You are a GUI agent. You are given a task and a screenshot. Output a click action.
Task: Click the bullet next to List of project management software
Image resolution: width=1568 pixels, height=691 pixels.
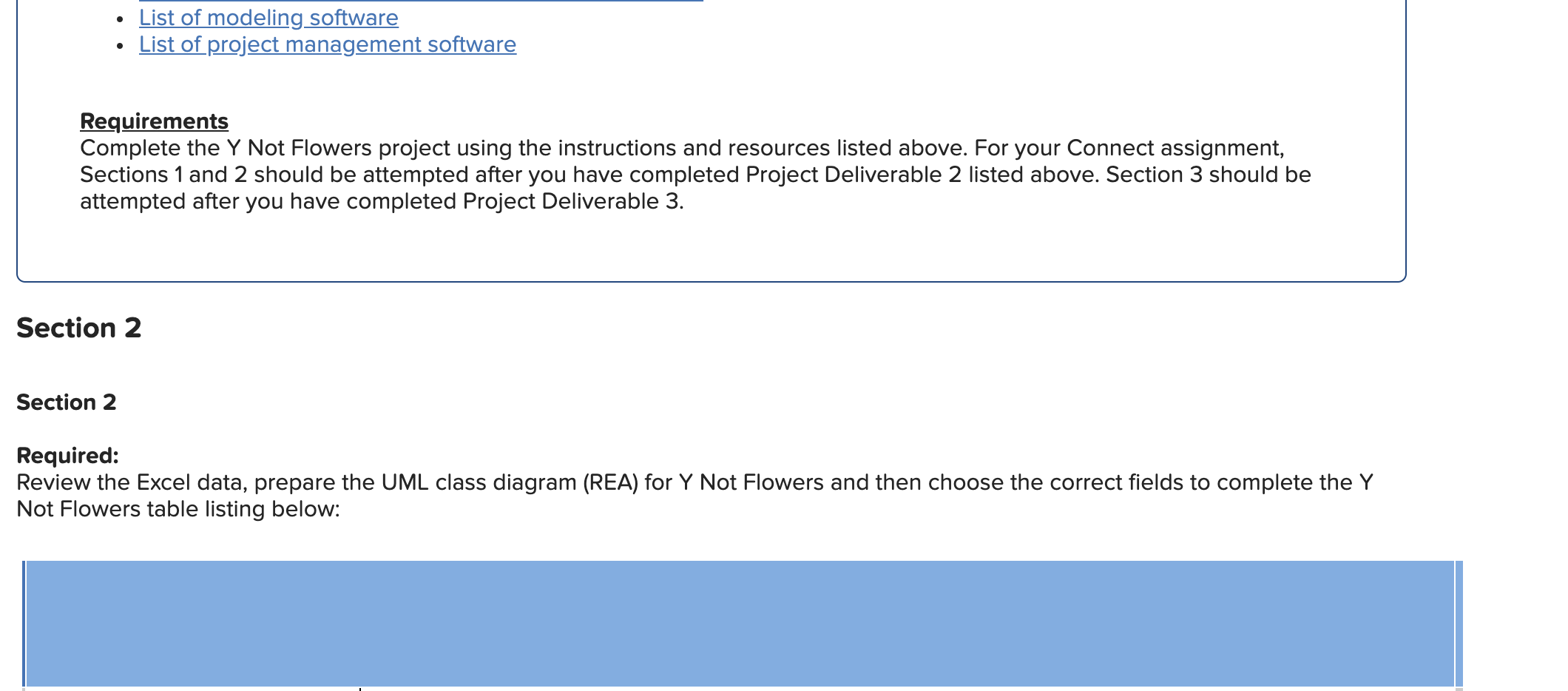[x=118, y=47]
